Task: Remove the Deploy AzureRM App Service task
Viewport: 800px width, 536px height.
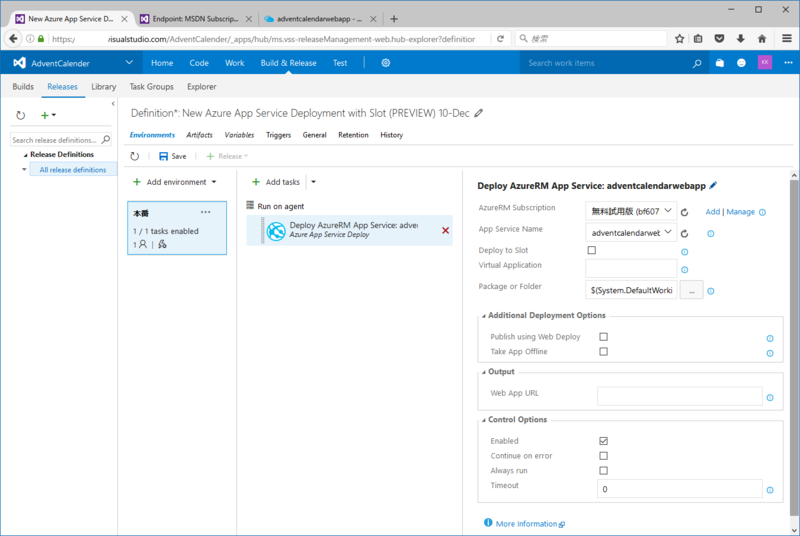Action: tap(445, 231)
